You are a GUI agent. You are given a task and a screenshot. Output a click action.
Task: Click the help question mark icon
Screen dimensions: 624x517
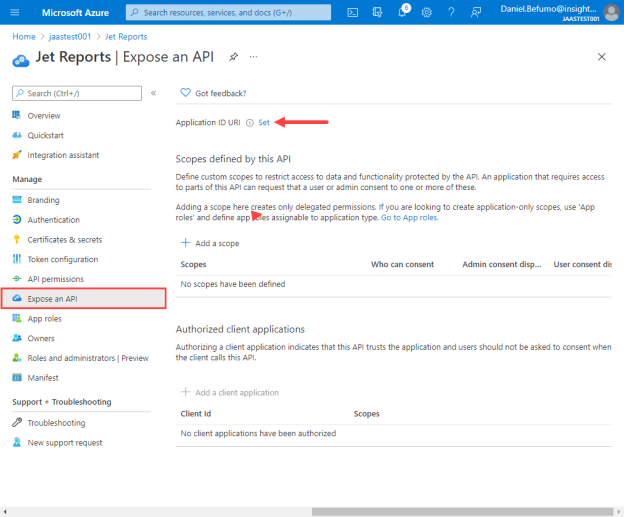(x=451, y=13)
